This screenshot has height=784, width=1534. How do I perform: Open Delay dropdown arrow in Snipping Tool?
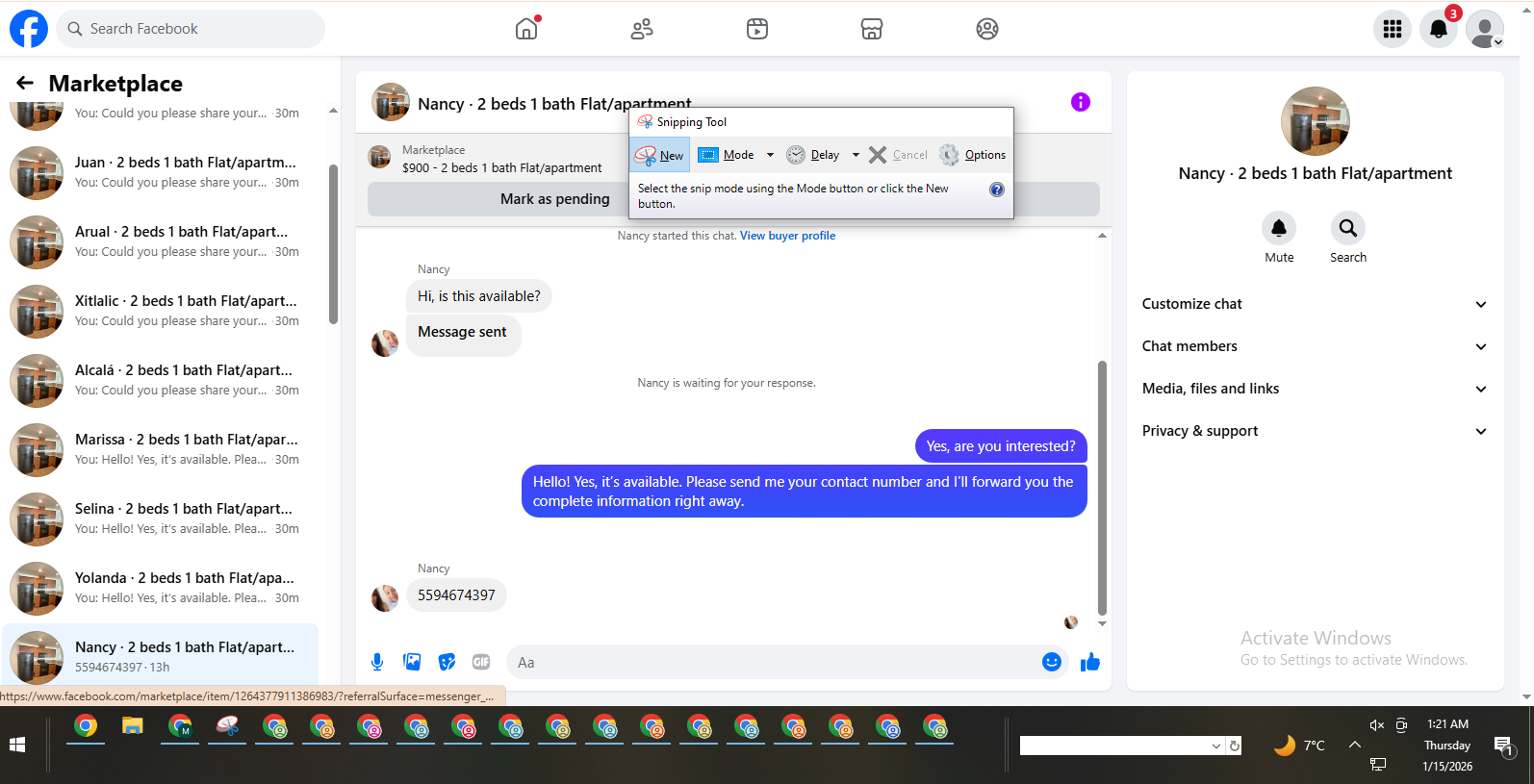(x=856, y=155)
